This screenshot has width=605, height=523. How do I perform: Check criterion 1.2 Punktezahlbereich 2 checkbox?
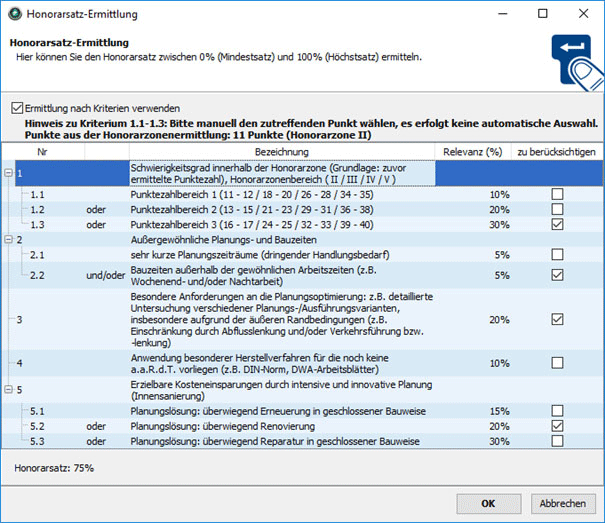(x=557, y=209)
